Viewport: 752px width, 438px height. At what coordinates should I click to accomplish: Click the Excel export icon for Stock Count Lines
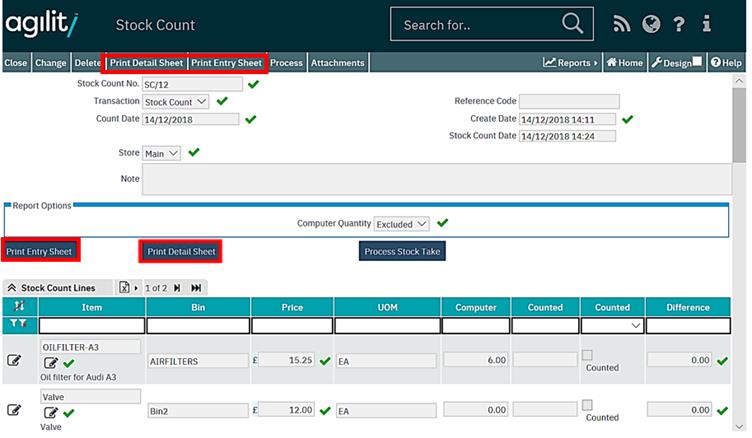click(x=124, y=288)
